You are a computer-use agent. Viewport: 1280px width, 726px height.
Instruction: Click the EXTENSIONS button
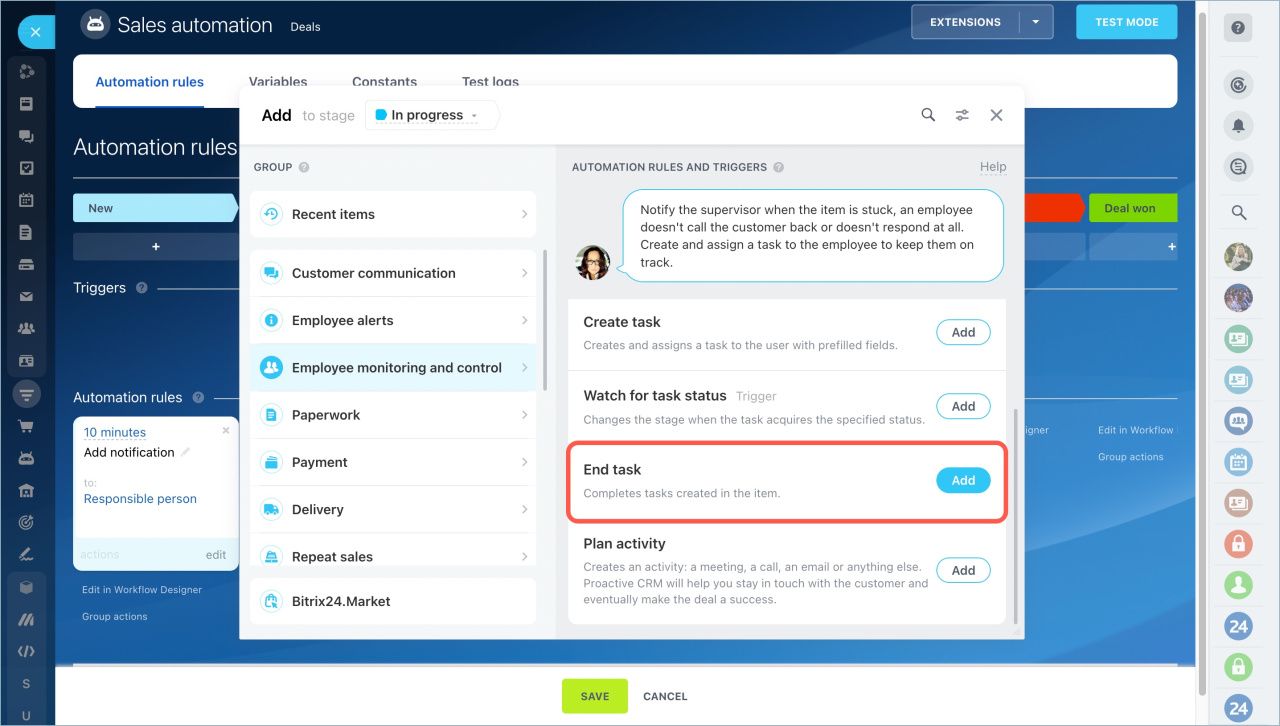tap(965, 22)
